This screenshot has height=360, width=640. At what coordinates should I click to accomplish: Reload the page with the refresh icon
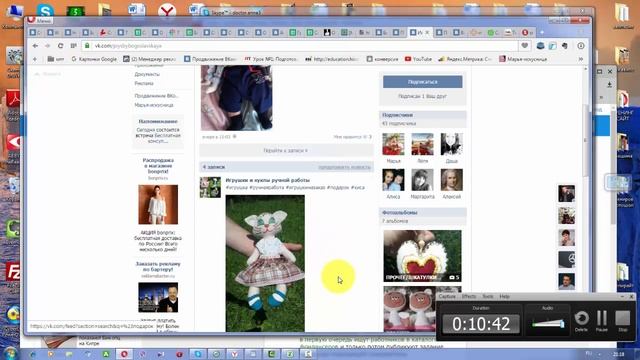[x=60, y=46]
